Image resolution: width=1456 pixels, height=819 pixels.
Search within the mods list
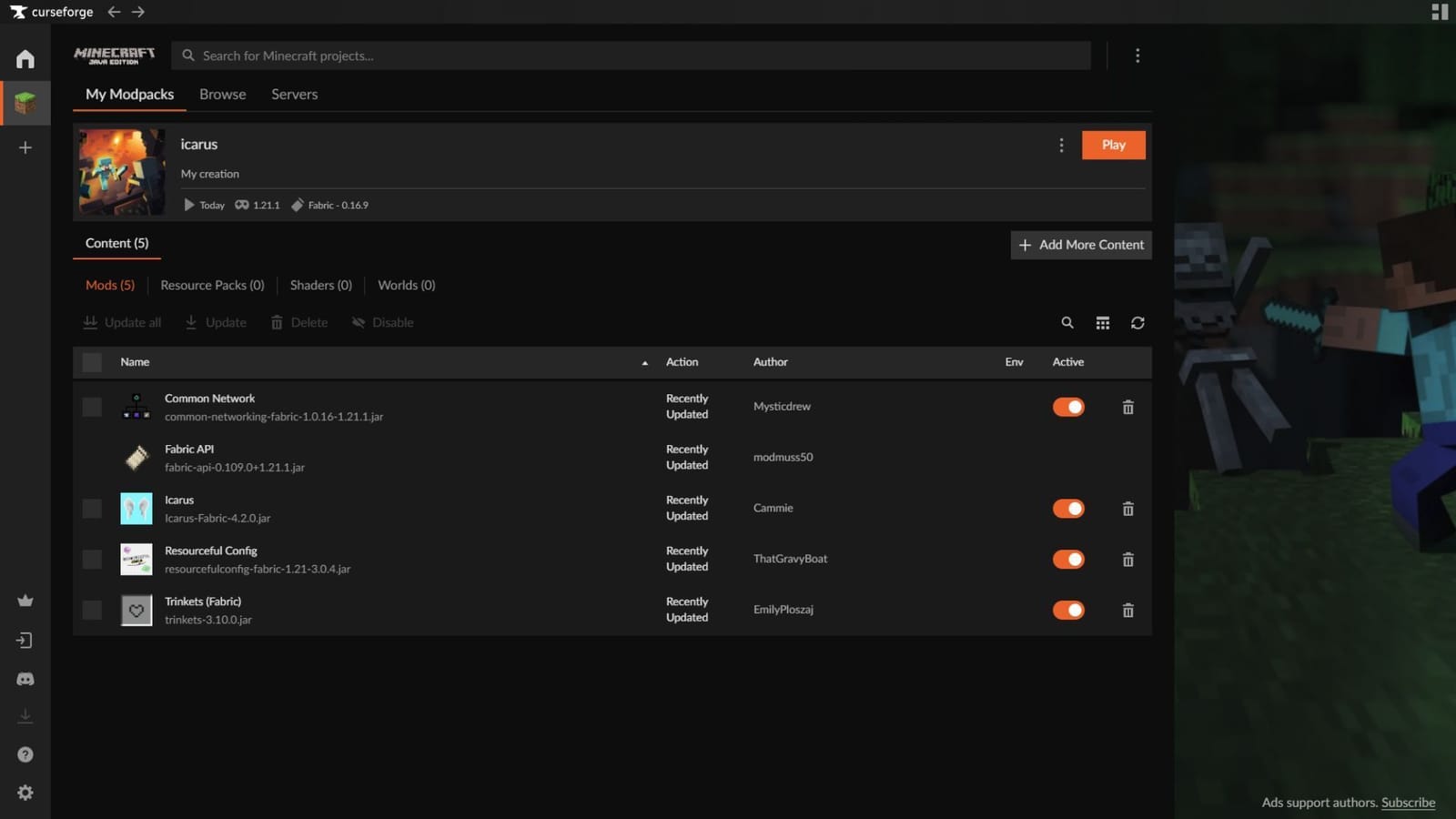coord(1067,322)
